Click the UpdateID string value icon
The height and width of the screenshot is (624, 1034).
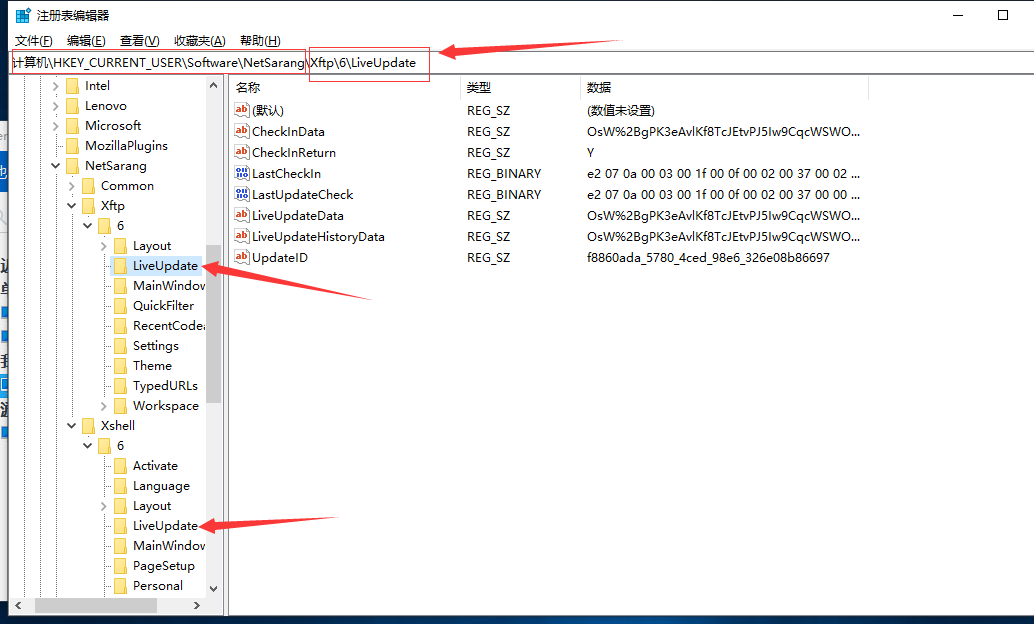(242, 257)
